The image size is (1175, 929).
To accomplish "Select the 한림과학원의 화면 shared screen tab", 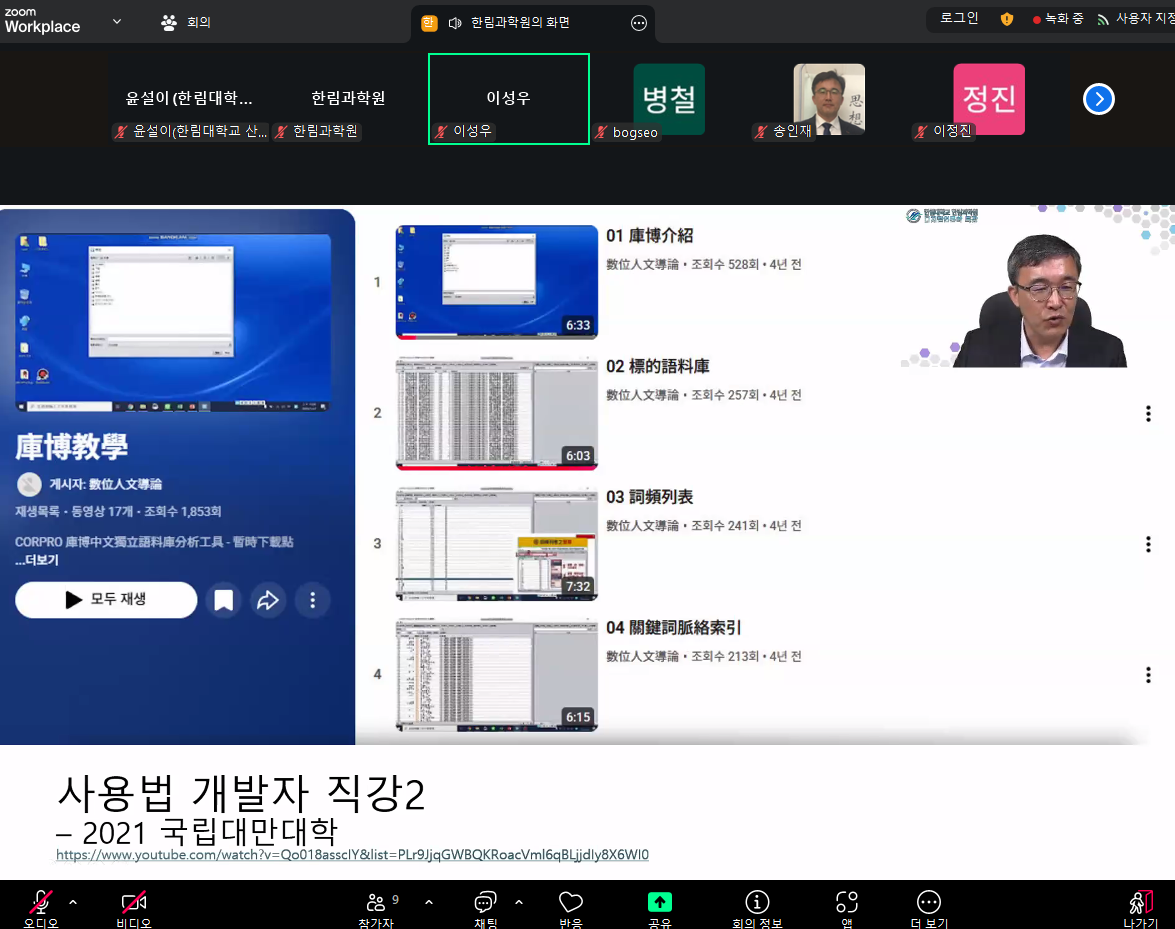I will tap(520, 23).
